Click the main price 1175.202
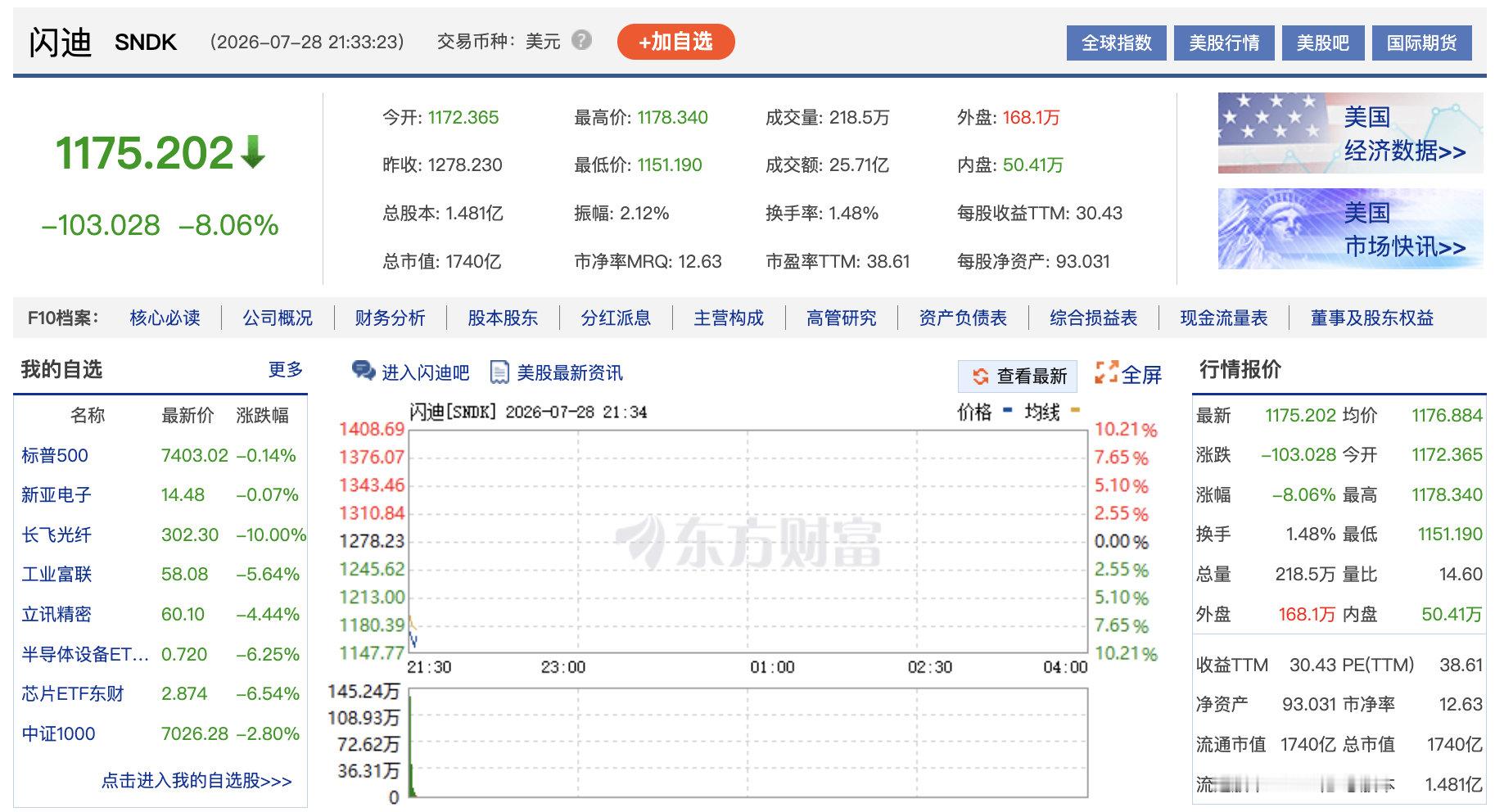 pyautogui.click(x=145, y=153)
